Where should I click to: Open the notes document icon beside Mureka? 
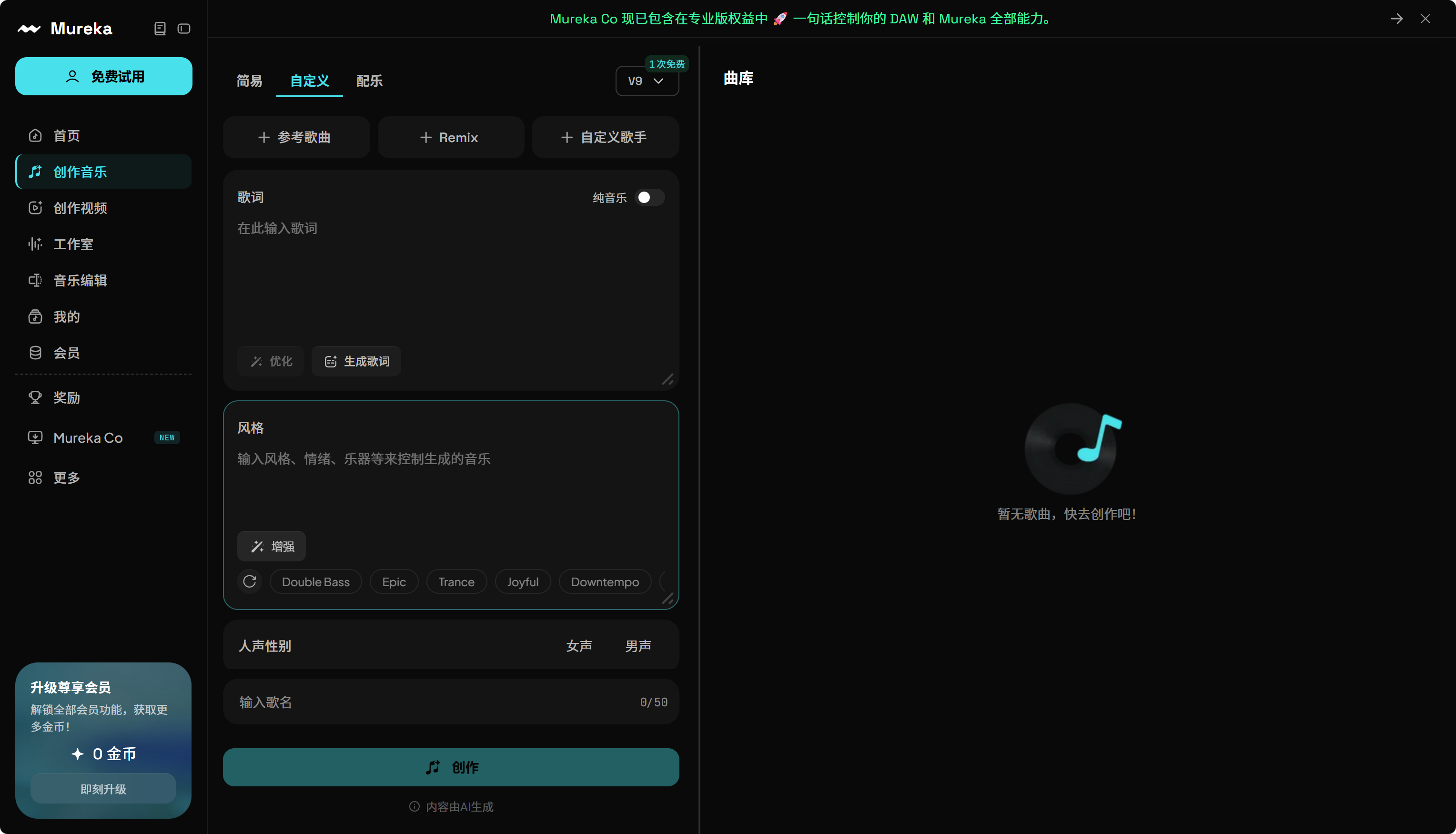(160, 29)
